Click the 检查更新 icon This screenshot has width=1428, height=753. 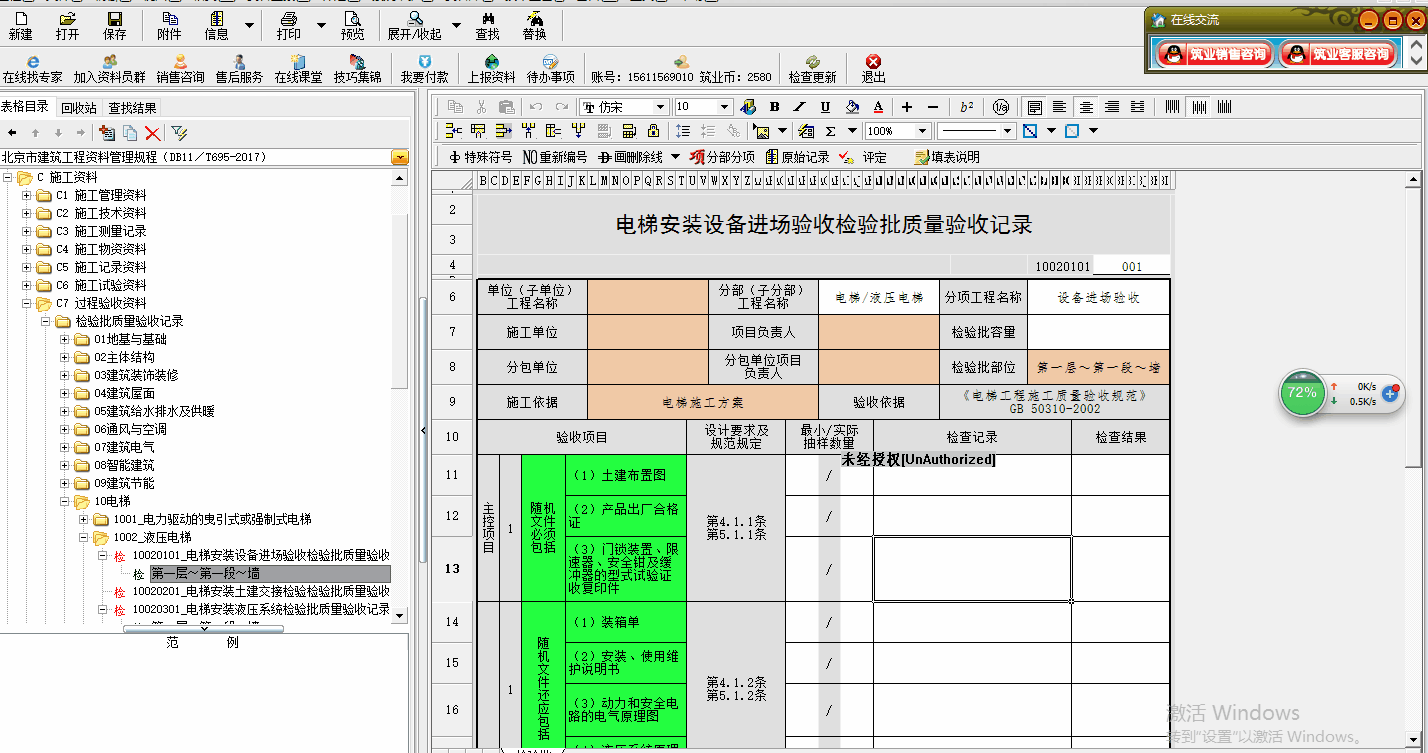[x=812, y=68]
